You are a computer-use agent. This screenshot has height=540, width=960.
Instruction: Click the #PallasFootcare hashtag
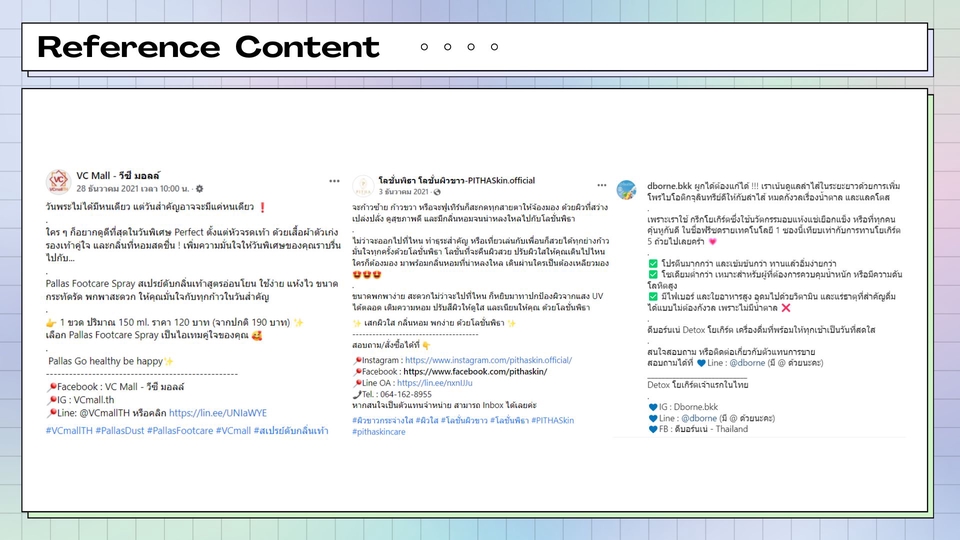click(x=180, y=431)
